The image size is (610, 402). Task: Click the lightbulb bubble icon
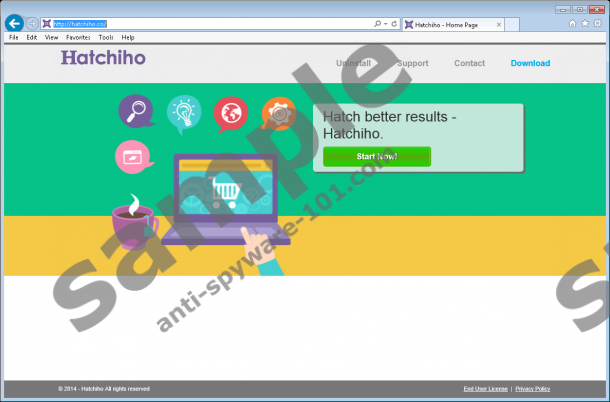(184, 112)
